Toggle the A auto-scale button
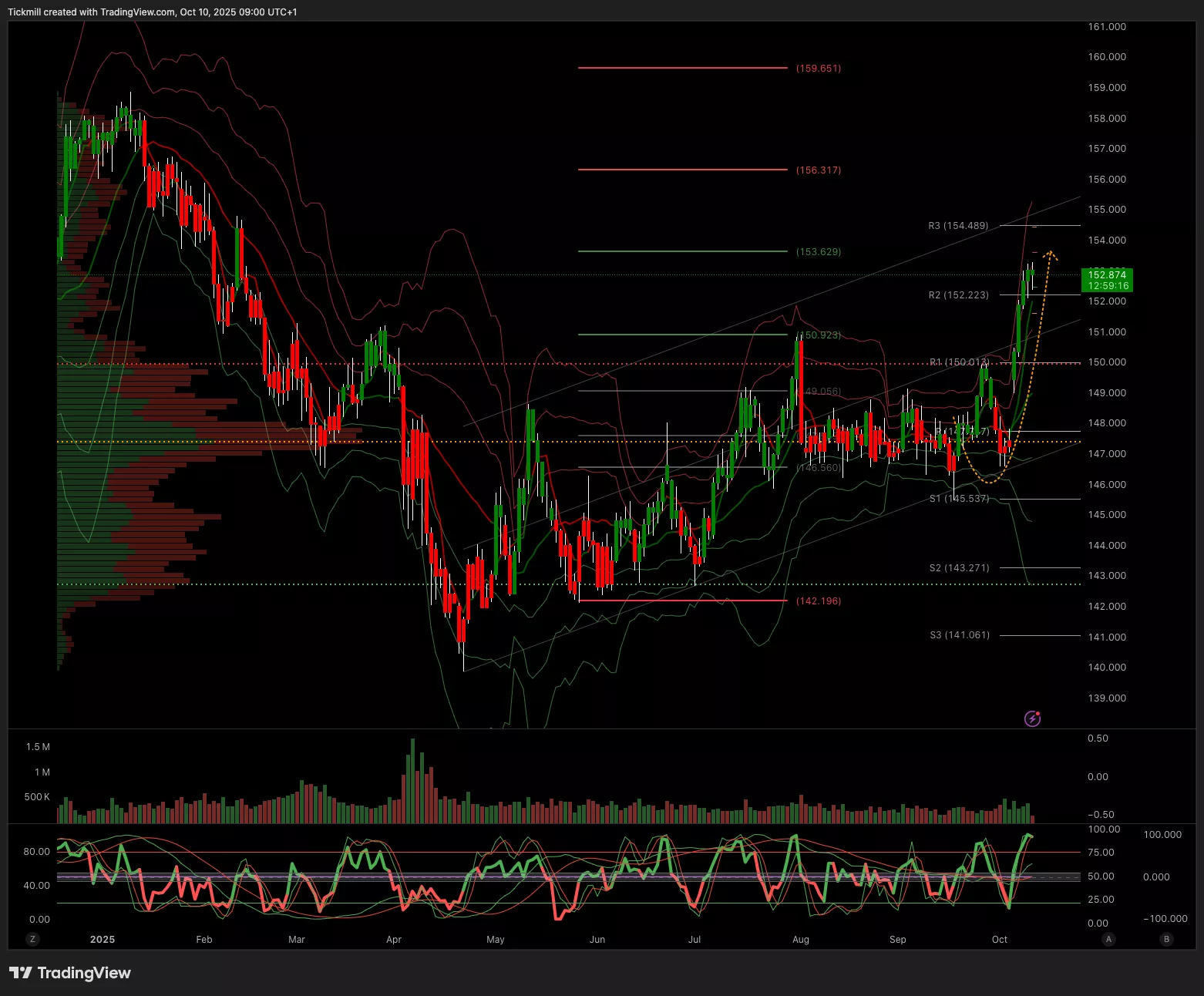 click(1108, 939)
